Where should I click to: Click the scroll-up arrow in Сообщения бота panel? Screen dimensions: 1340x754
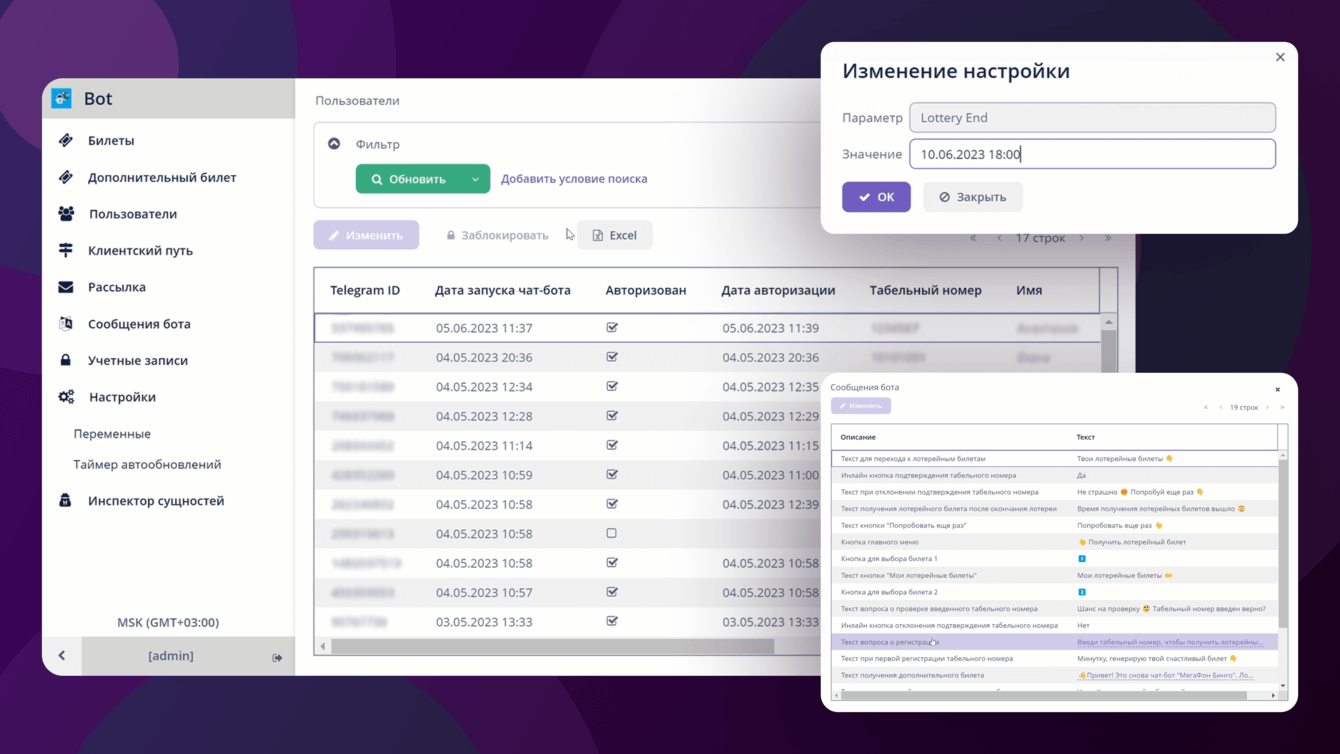point(1282,456)
